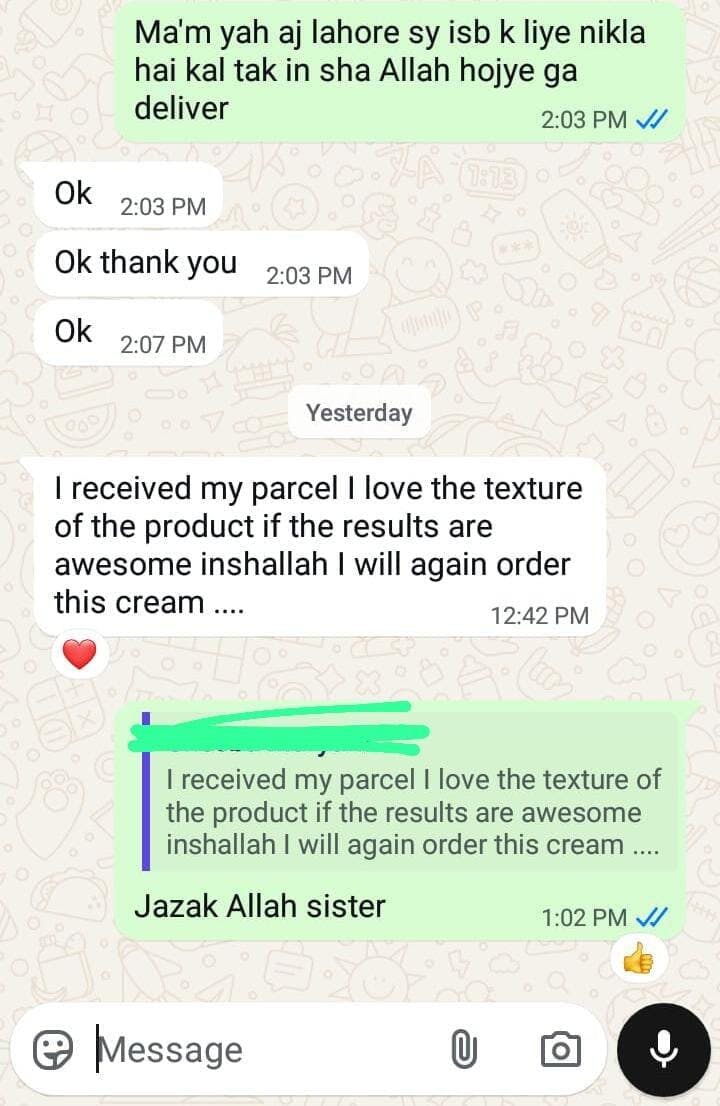Open the camera from message bar
The width and height of the screenshot is (720, 1106).
click(561, 1050)
